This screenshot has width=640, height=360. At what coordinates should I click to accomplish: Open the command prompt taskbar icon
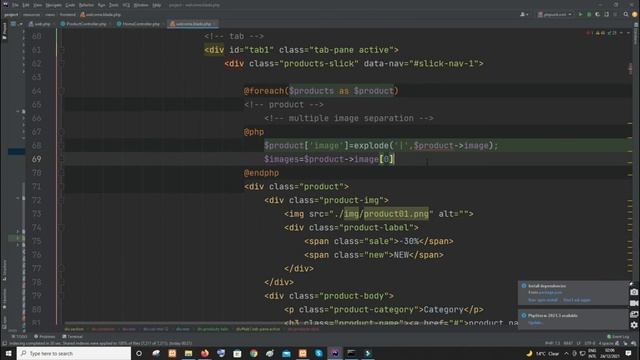pyautogui.click(x=351, y=353)
